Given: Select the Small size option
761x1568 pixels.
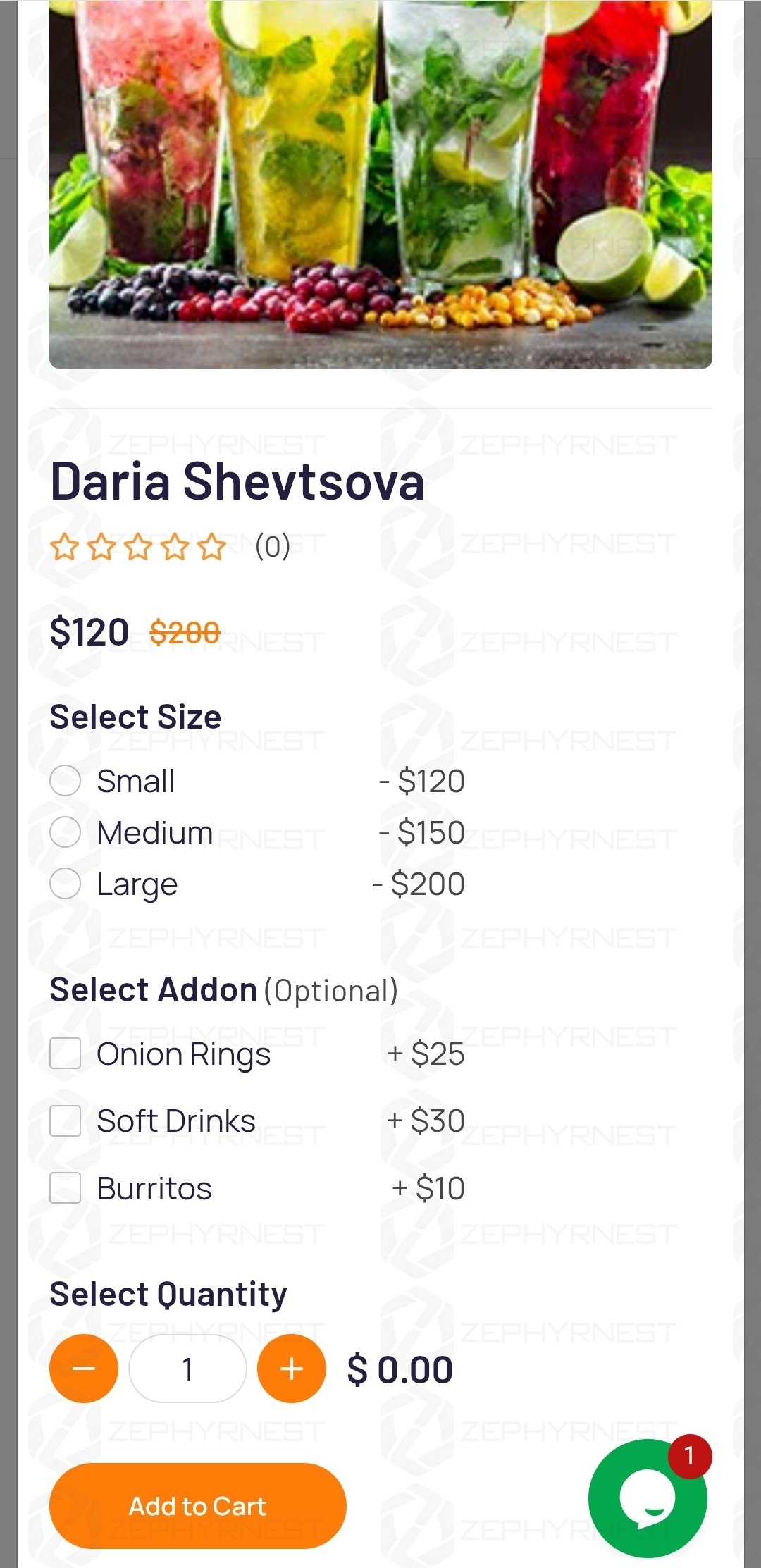Looking at the screenshot, I should tap(66, 781).
